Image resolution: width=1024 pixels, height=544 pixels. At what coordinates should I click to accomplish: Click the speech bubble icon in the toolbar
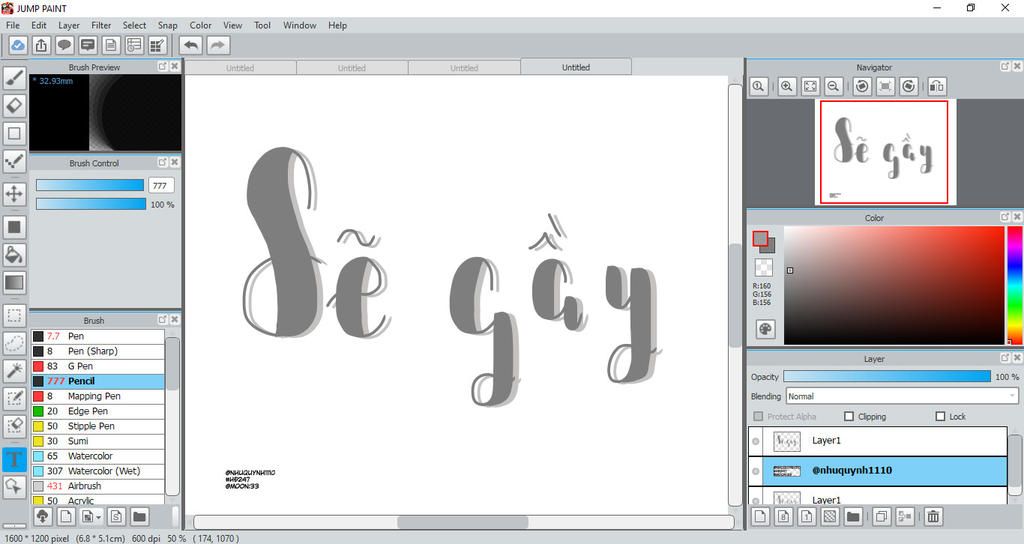(x=64, y=45)
